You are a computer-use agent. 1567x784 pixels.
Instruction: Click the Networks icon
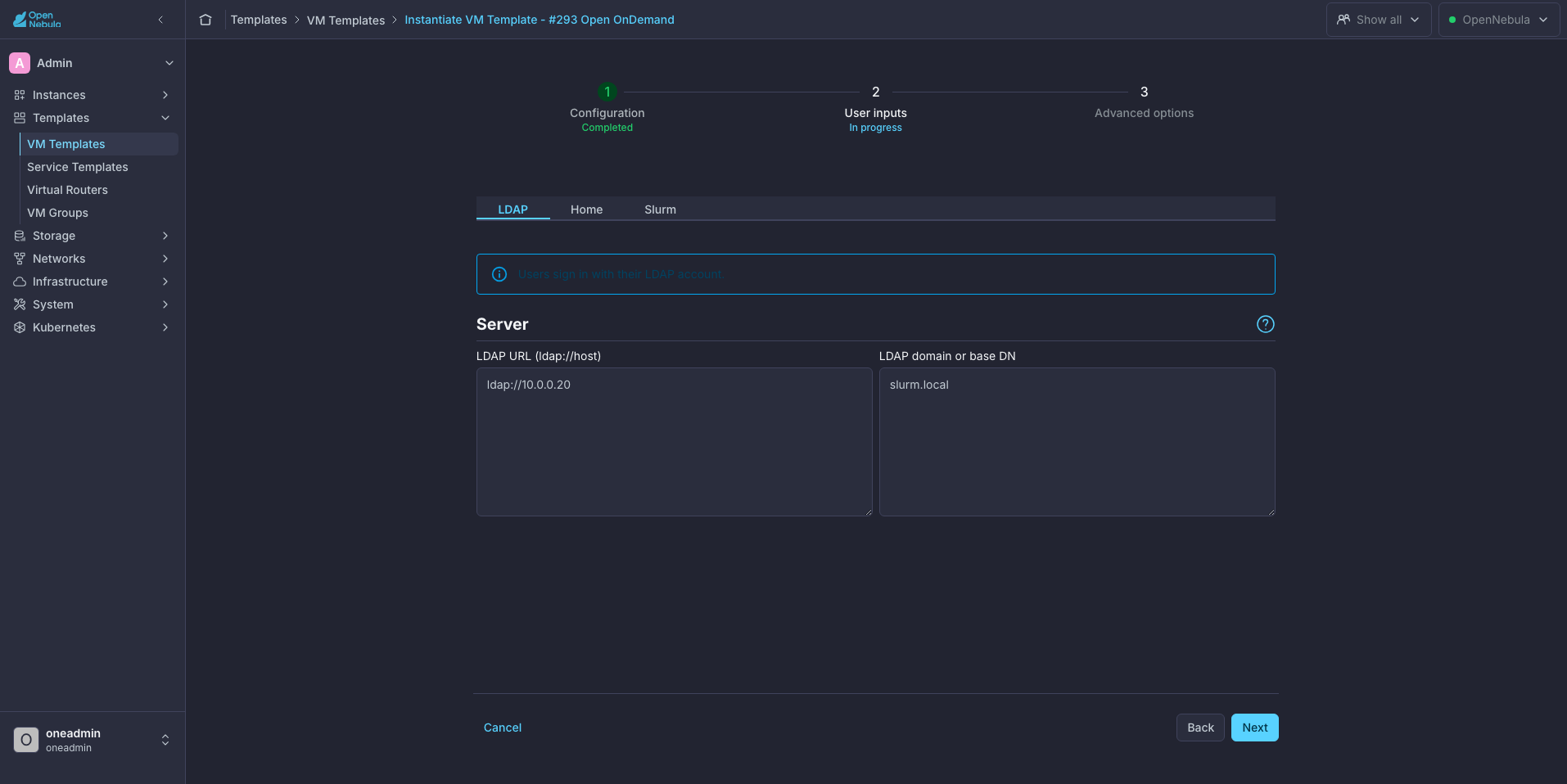(x=20, y=259)
